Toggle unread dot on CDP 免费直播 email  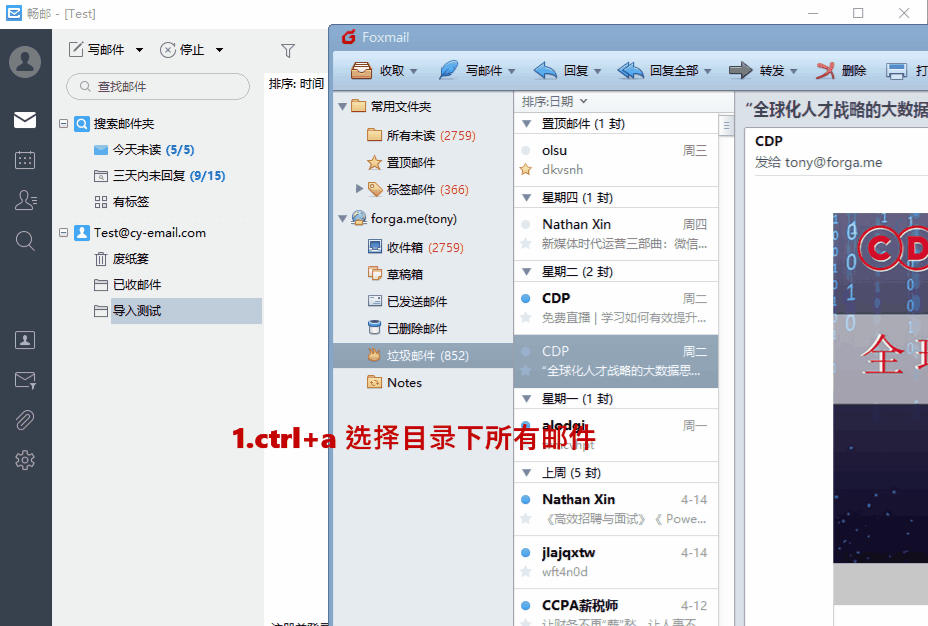[526, 299]
